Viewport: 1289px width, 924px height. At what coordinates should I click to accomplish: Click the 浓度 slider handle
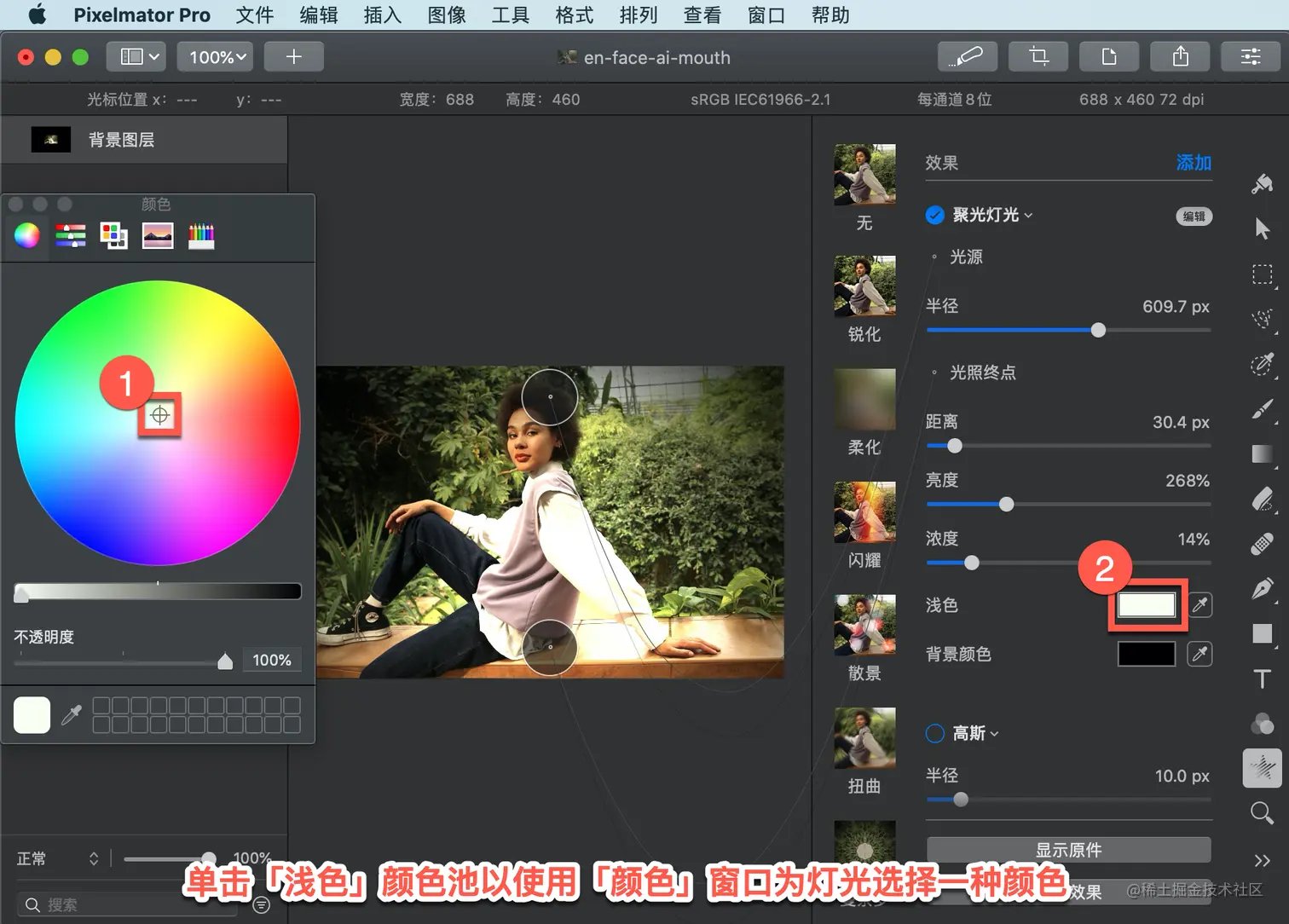click(x=972, y=563)
